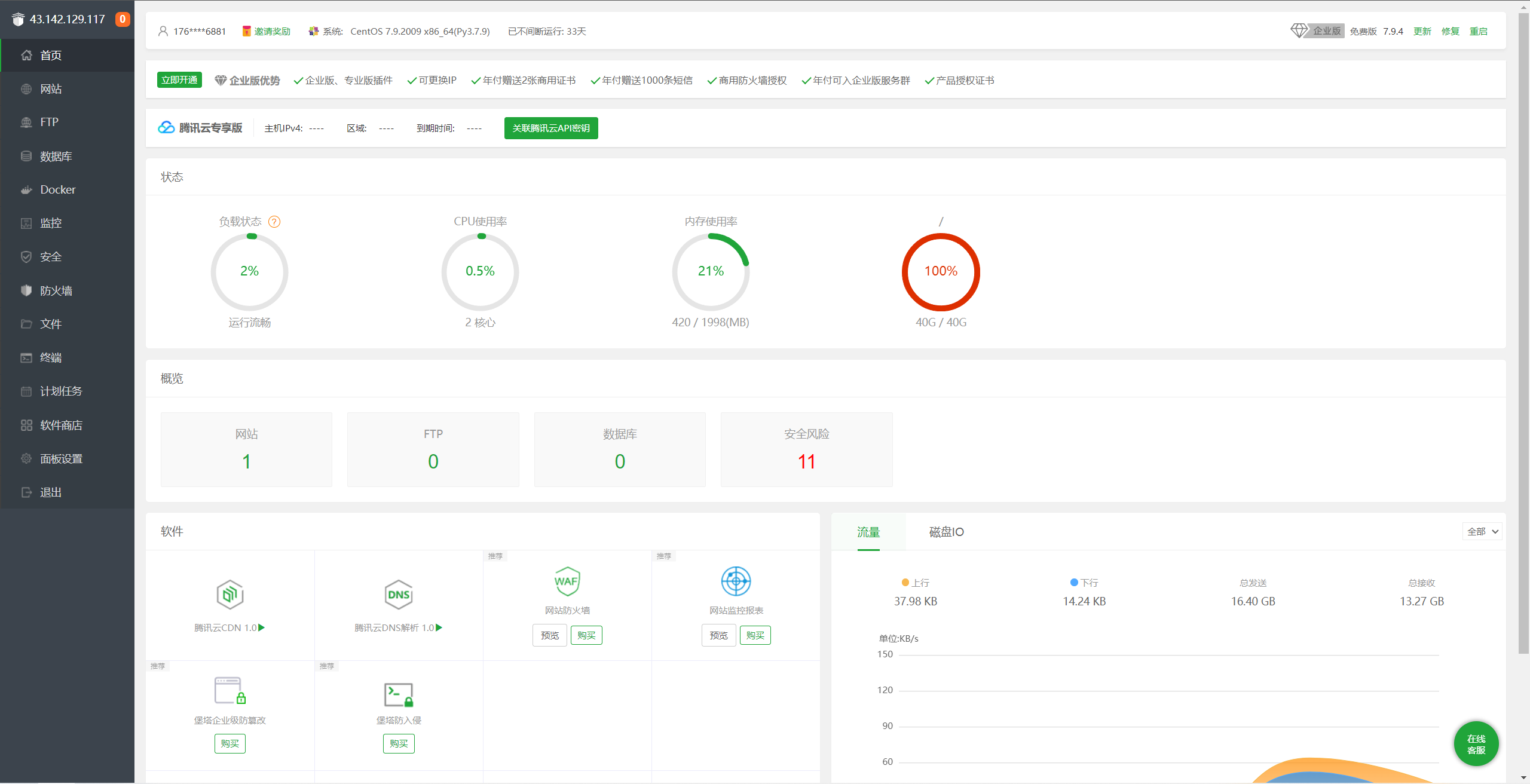1530x784 pixels.
Task: Click the 安全风险 overview card showing 11
Action: coord(806,449)
